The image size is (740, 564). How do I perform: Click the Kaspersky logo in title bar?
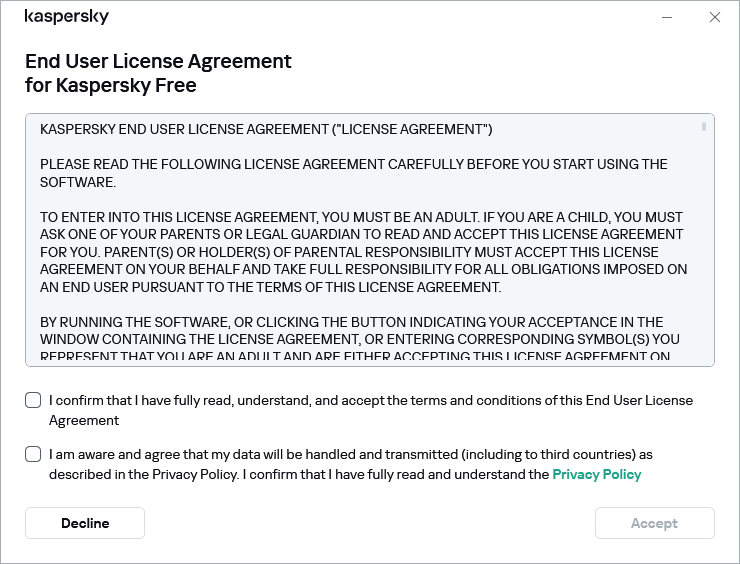(x=66, y=17)
